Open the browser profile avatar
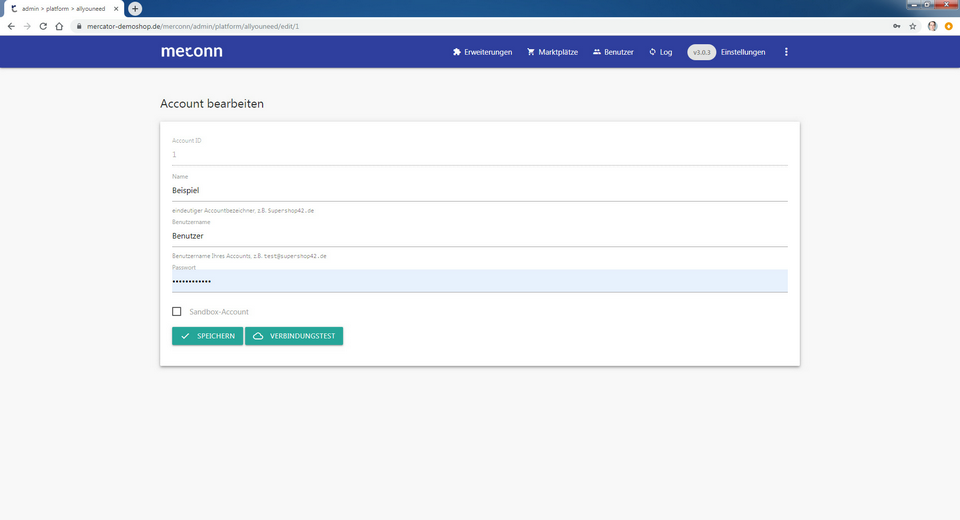 (x=932, y=26)
